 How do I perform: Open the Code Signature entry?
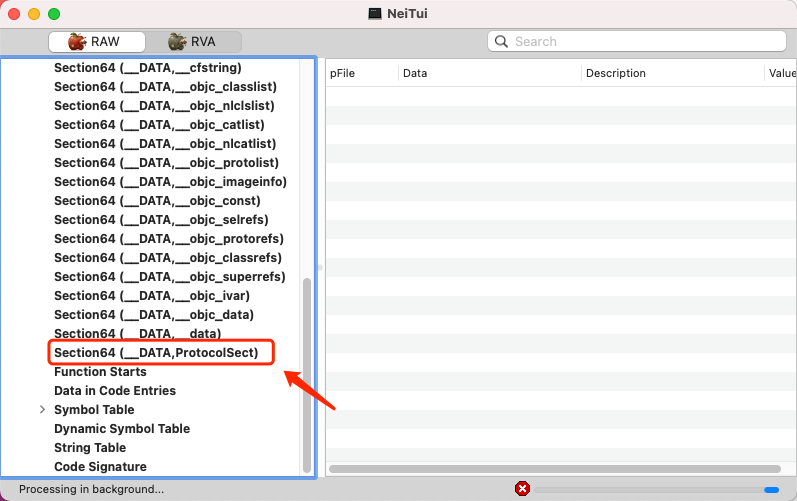pyautogui.click(x=100, y=466)
